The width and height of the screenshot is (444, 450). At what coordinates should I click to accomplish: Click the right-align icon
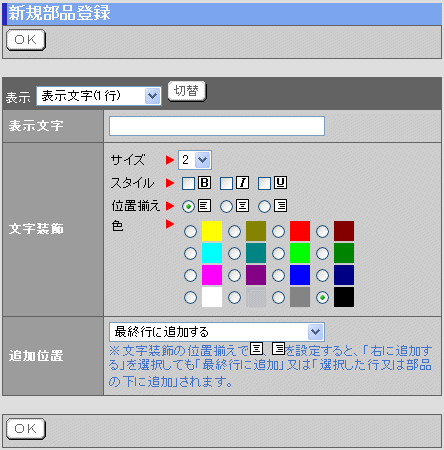(x=281, y=206)
